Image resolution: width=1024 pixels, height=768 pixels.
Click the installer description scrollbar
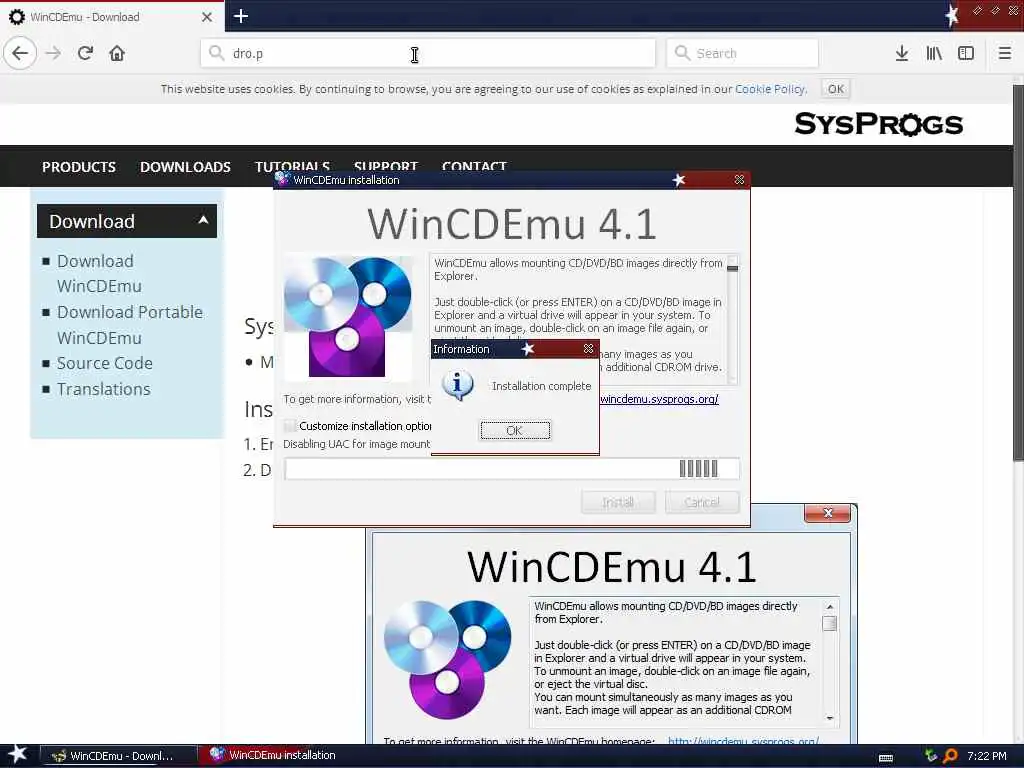(733, 319)
